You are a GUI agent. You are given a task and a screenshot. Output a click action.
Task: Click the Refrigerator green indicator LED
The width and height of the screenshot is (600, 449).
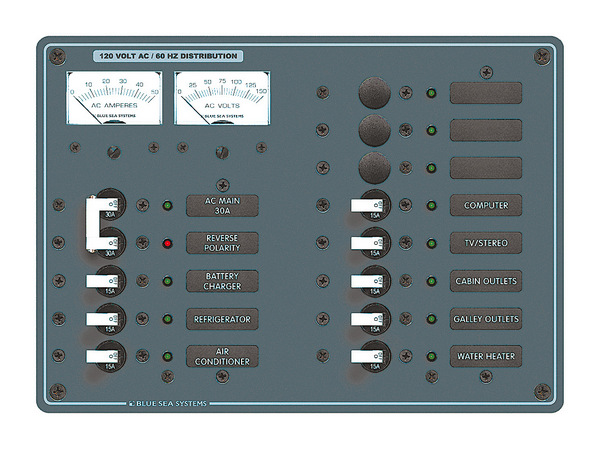[x=167, y=319]
